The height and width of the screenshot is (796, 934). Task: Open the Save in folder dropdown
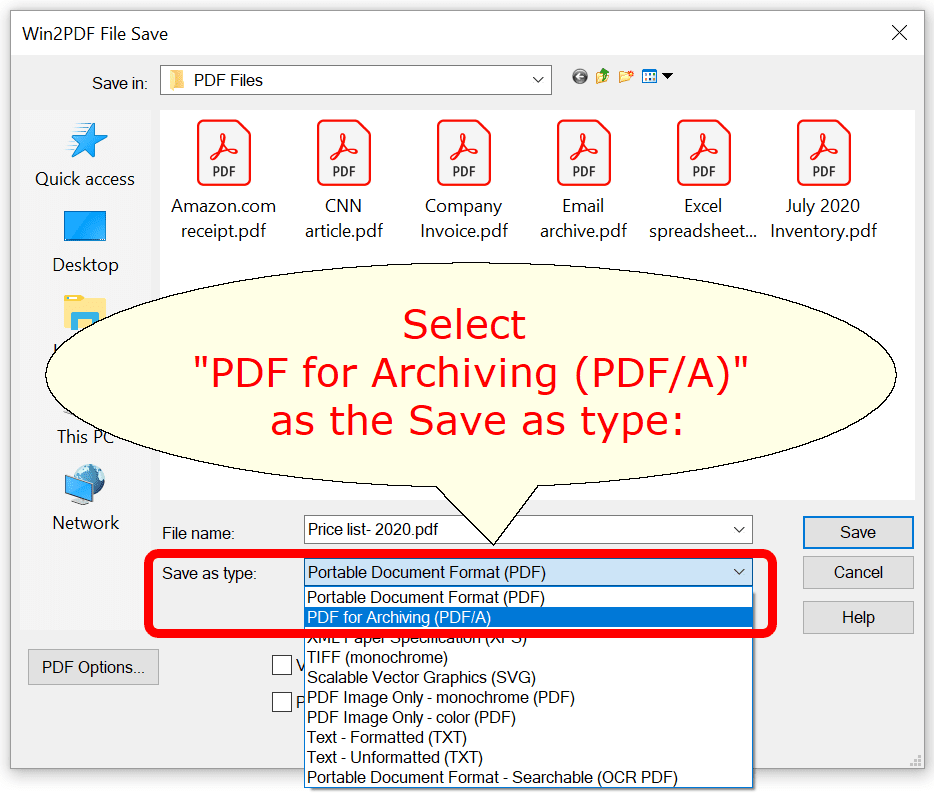click(x=538, y=79)
